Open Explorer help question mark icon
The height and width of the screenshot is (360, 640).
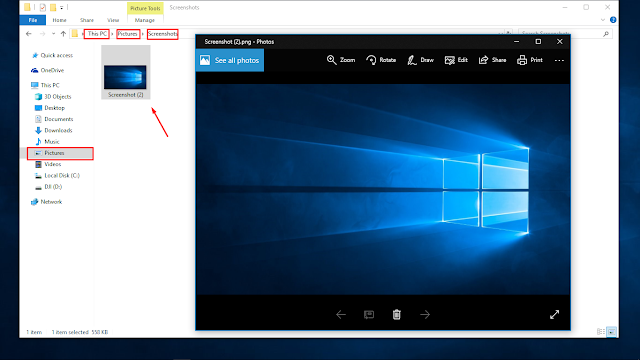[x=613, y=20]
